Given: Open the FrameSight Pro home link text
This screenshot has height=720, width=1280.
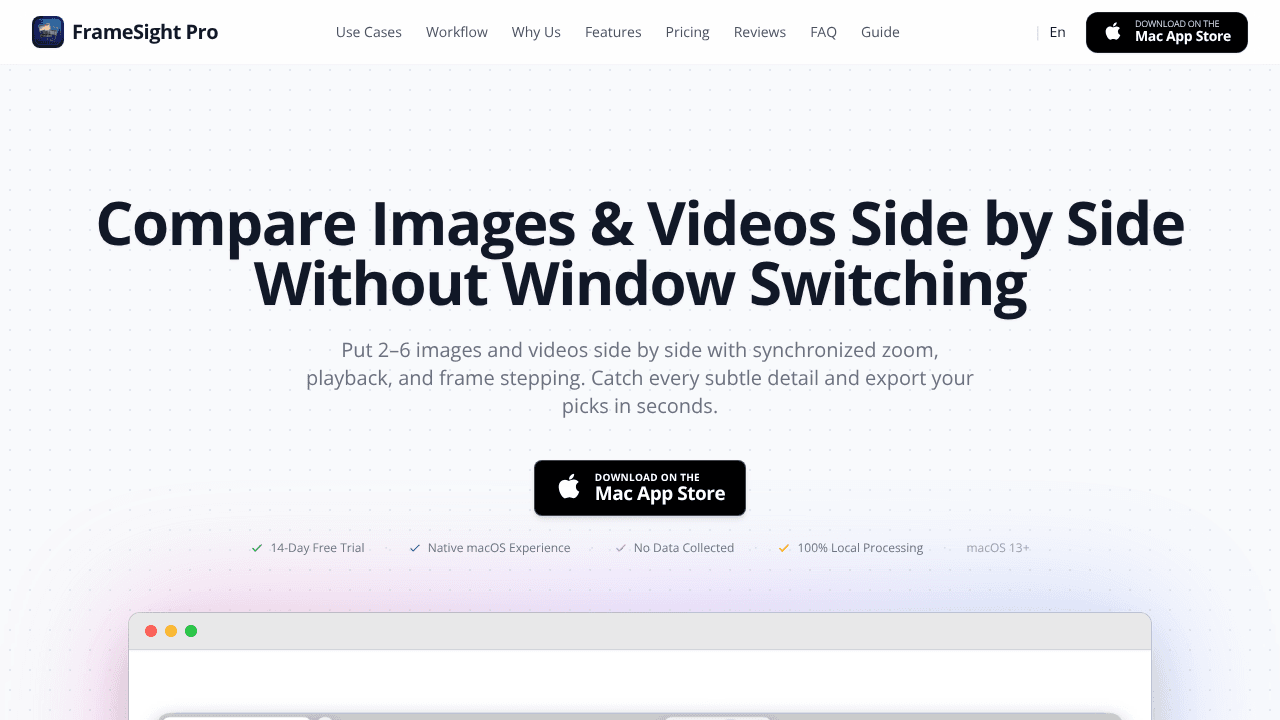Looking at the screenshot, I should coord(145,32).
